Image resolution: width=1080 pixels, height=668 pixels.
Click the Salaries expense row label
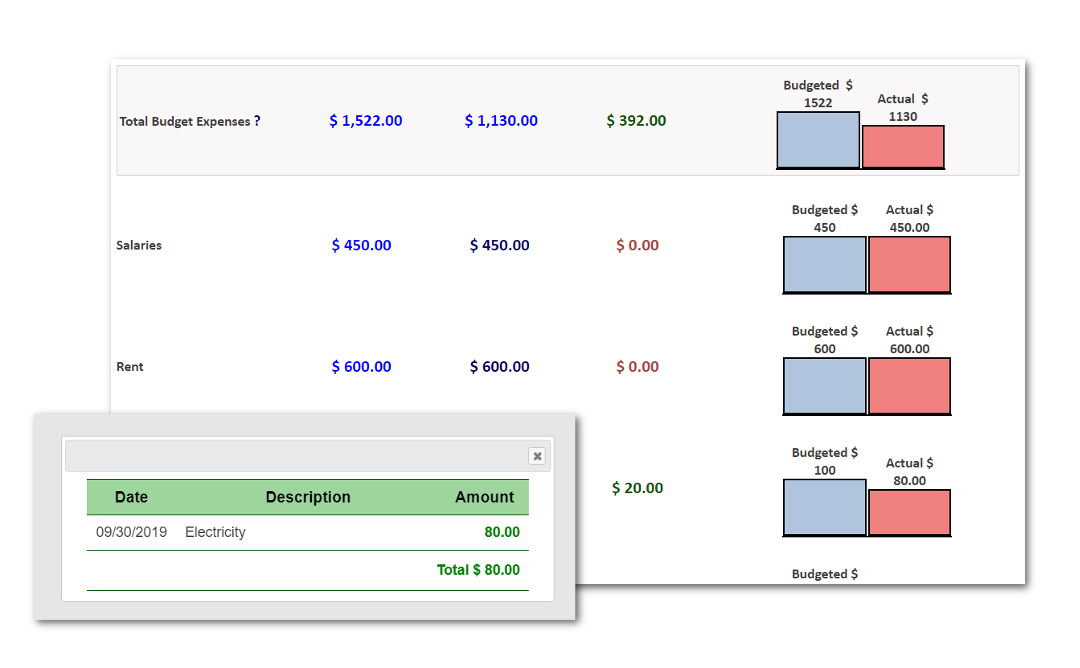coord(138,245)
